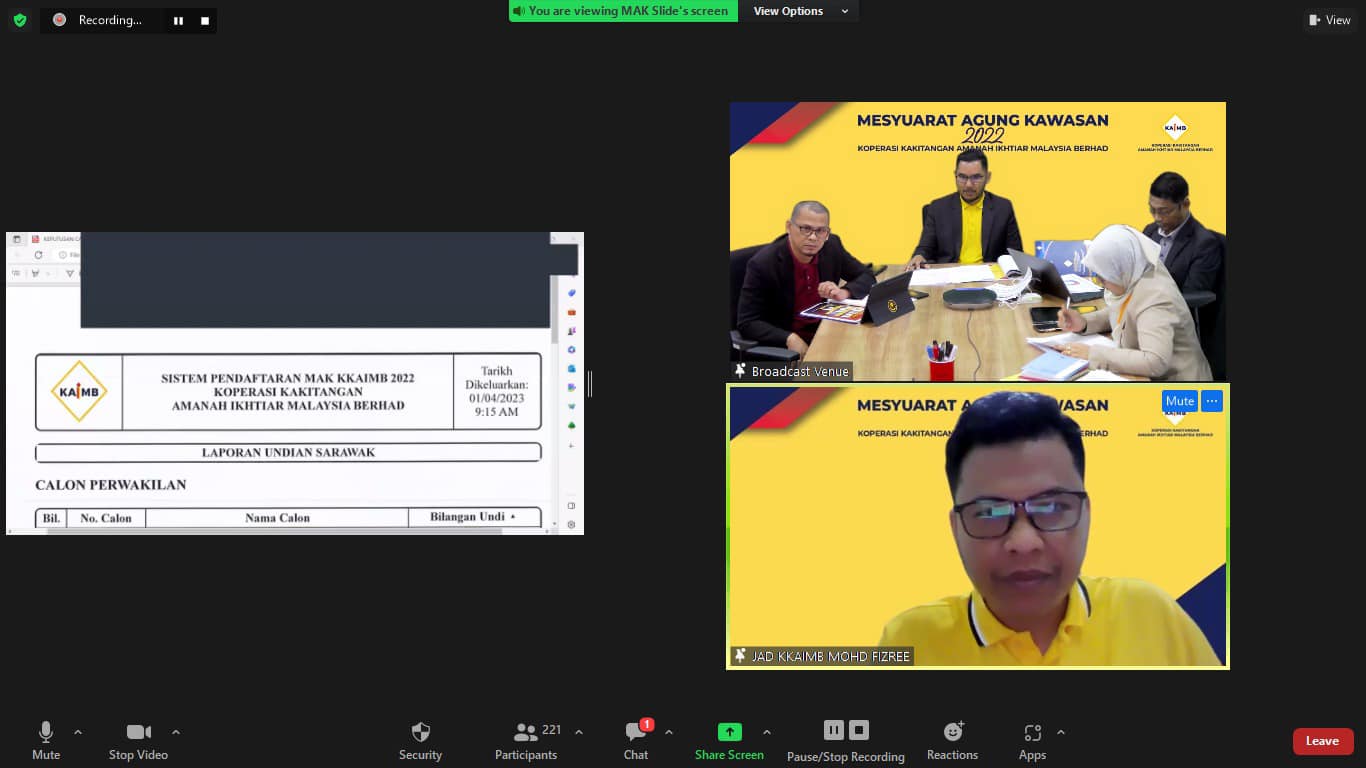Image resolution: width=1366 pixels, height=768 pixels.
Task: Click the "Bil." column header
Action: click(x=49, y=518)
